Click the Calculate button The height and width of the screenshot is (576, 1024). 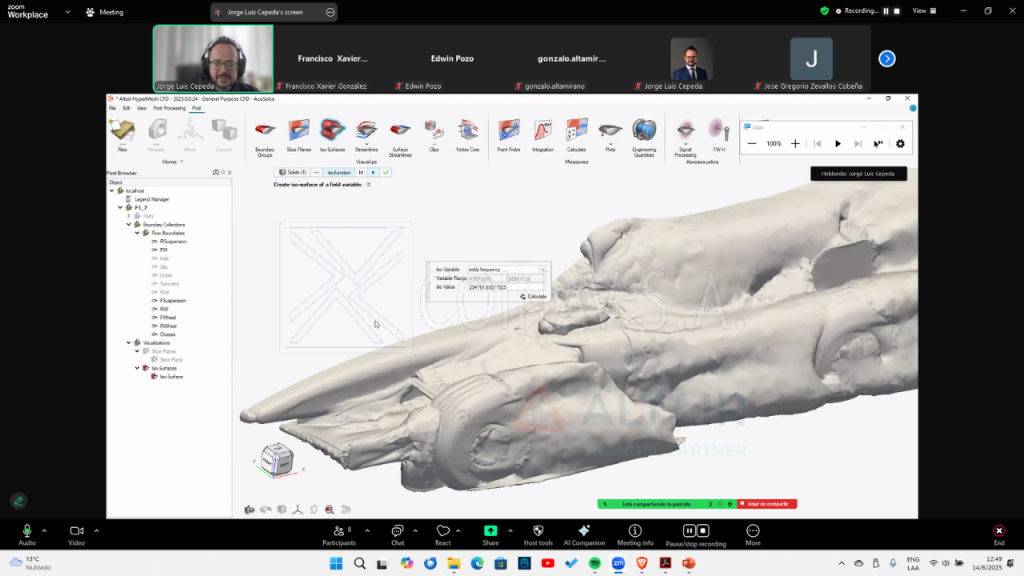tap(533, 296)
